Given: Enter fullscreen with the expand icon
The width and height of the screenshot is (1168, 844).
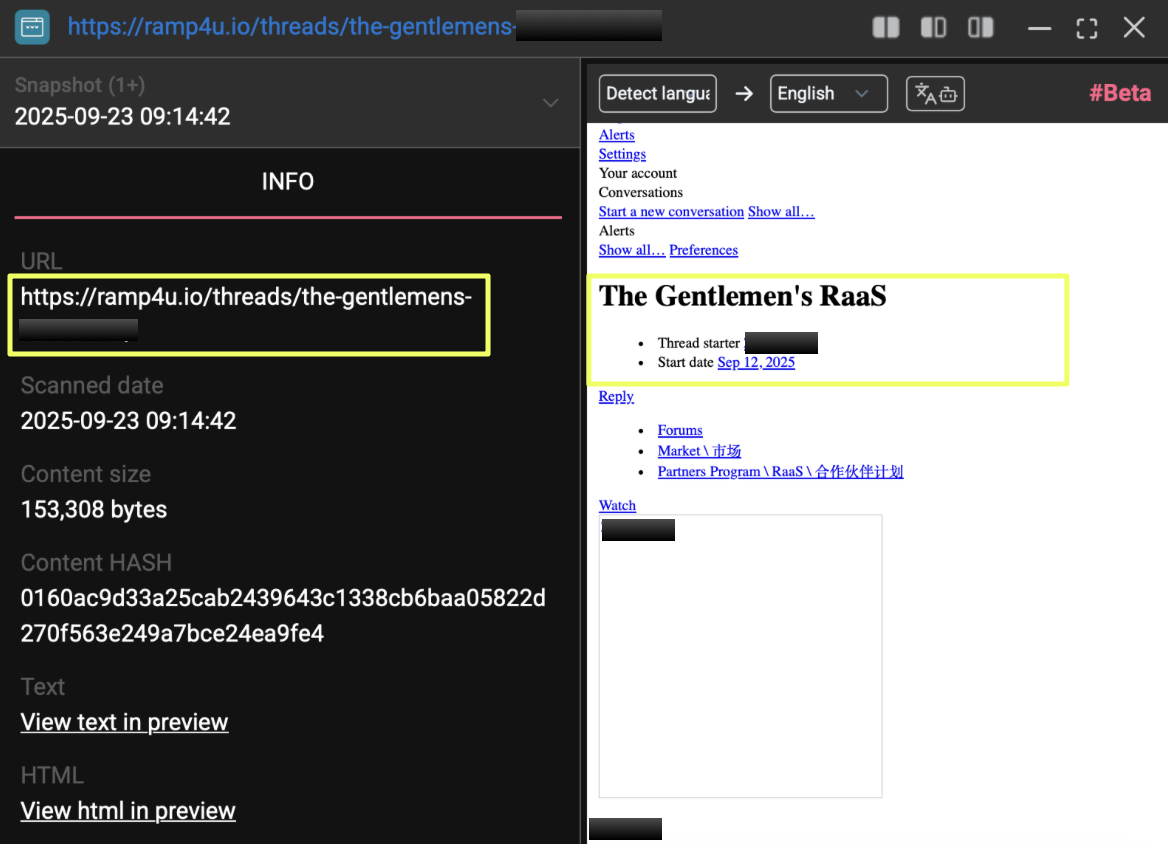Looking at the screenshot, I should click(x=1087, y=28).
